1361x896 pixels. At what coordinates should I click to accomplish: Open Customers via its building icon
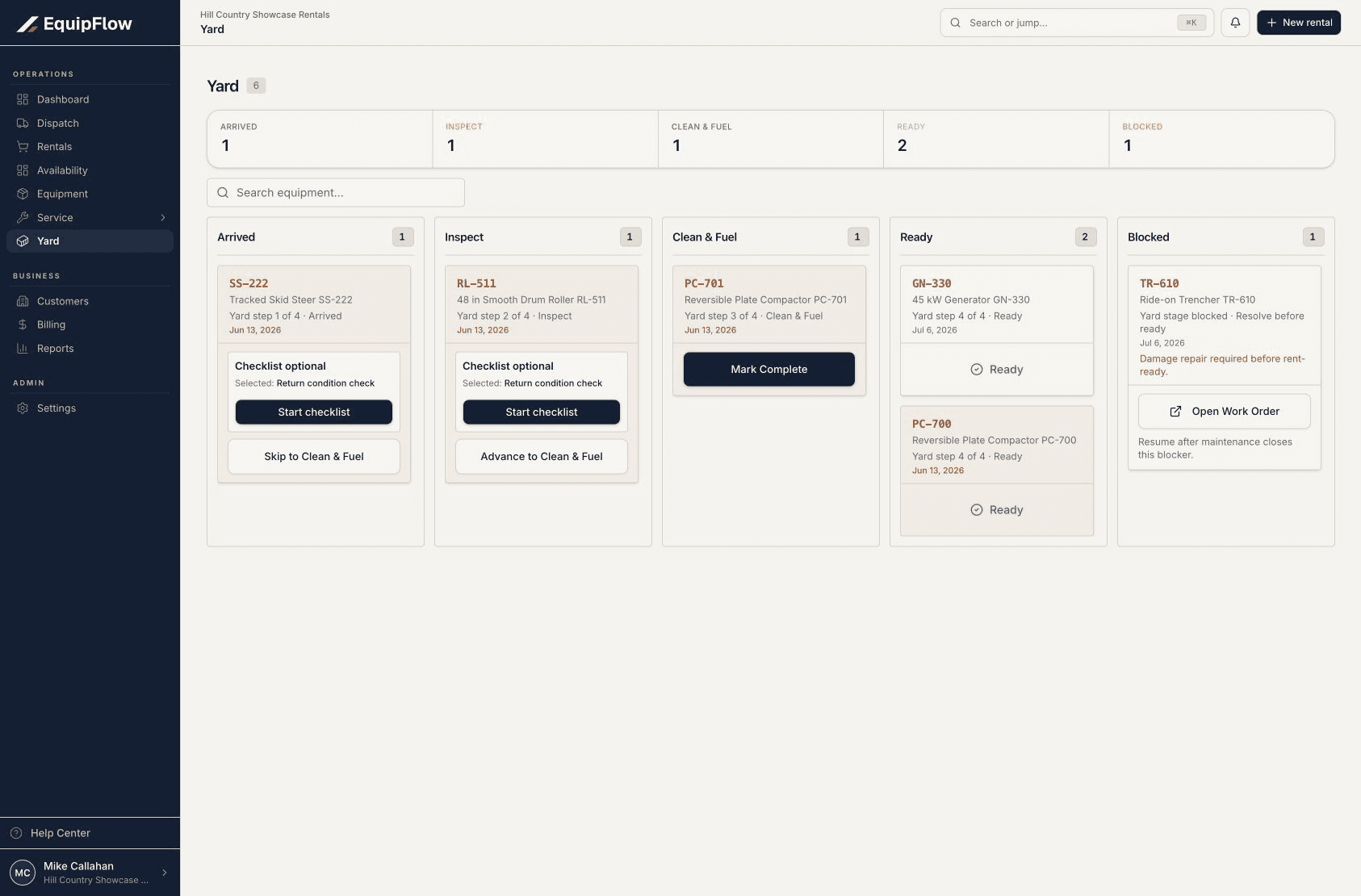23,301
